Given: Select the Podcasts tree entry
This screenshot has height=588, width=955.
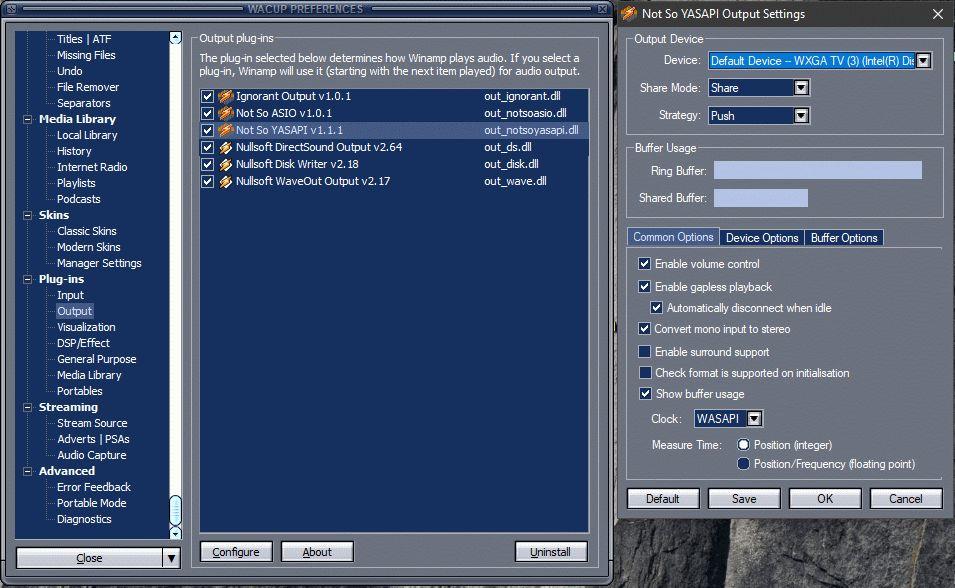Looking at the screenshot, I should click(79, 199).
